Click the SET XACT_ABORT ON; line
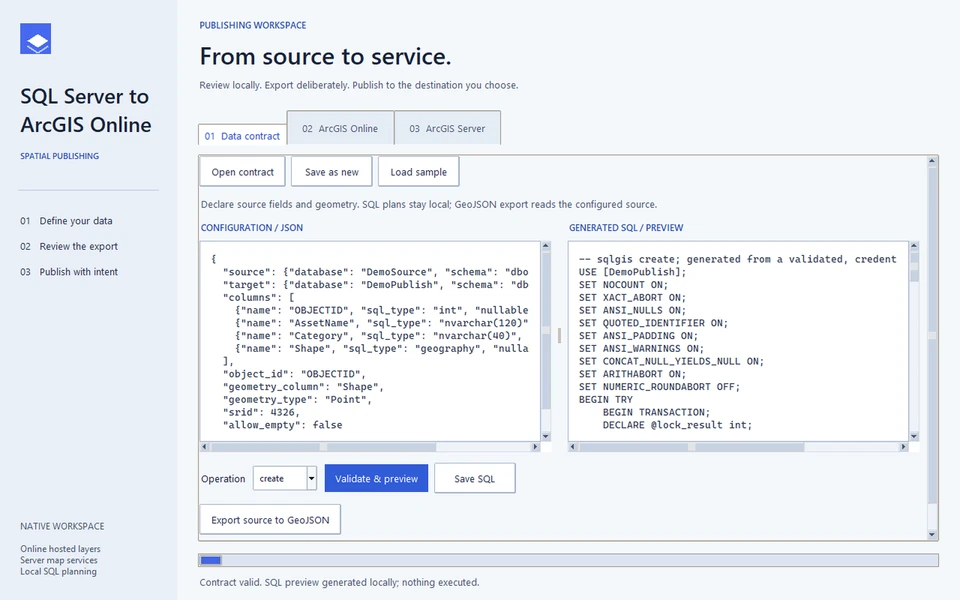Screen dimensions: 960x600 [x=632, y=298]
